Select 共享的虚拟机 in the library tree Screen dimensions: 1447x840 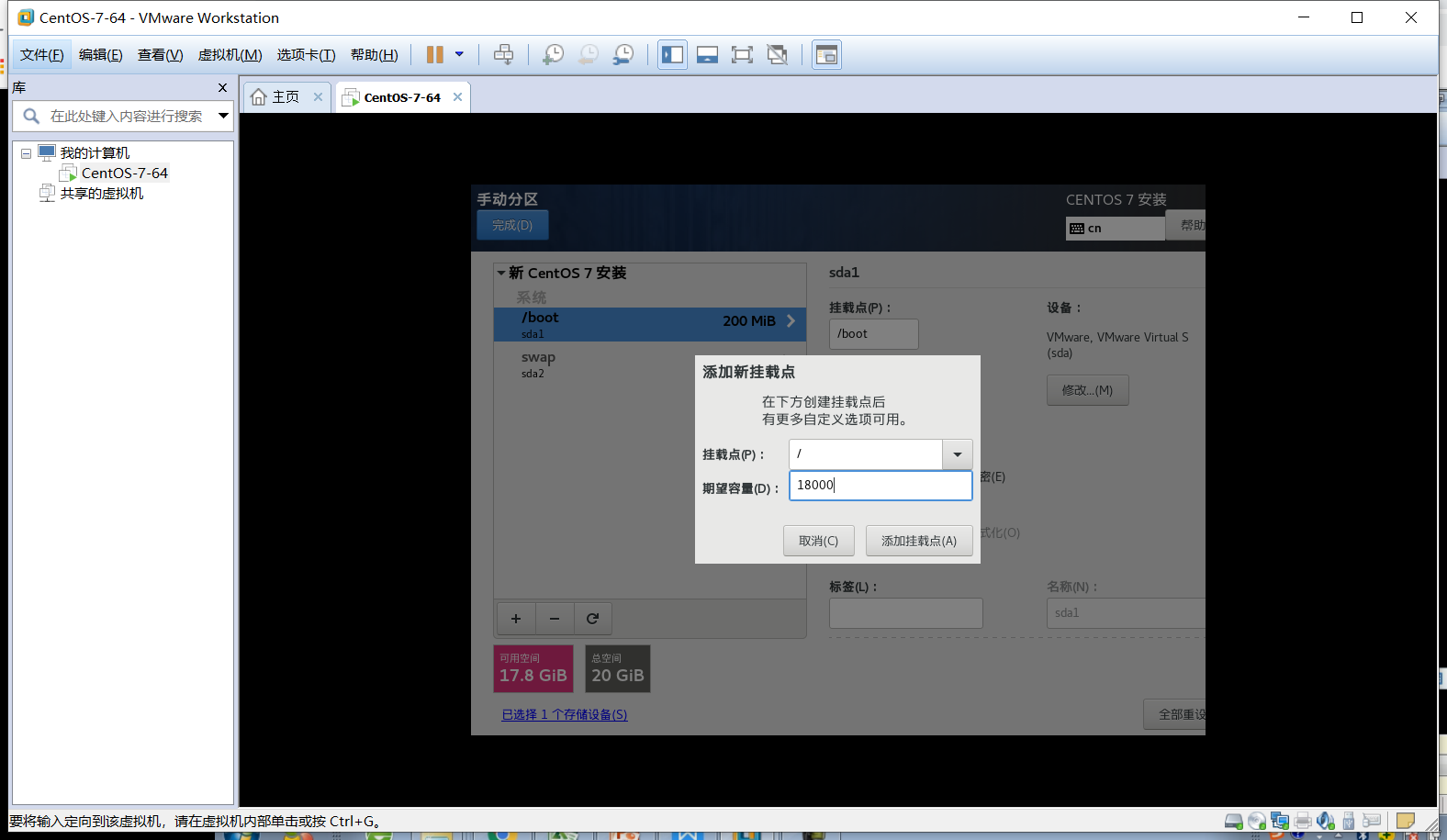(102, 194)
